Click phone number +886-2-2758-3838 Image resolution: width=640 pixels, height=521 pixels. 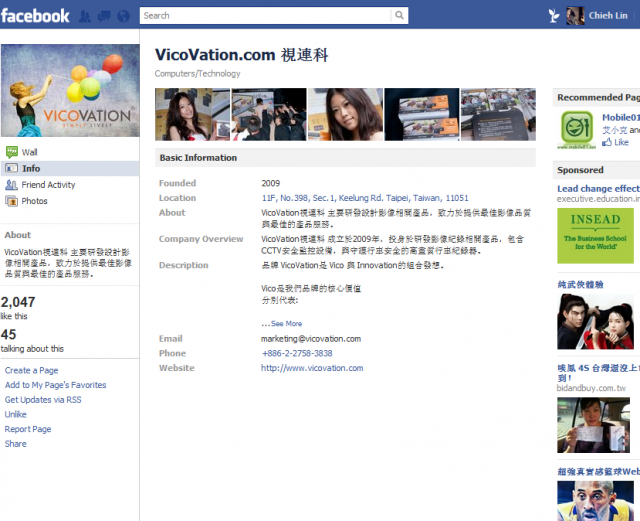(x=297, y=354)
